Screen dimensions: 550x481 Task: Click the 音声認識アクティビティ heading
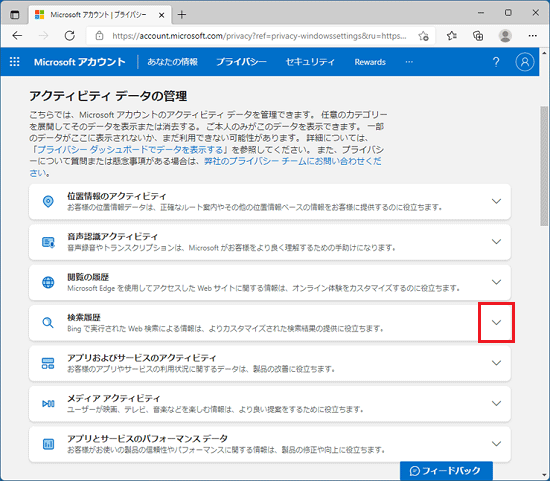tap(113, 236)
